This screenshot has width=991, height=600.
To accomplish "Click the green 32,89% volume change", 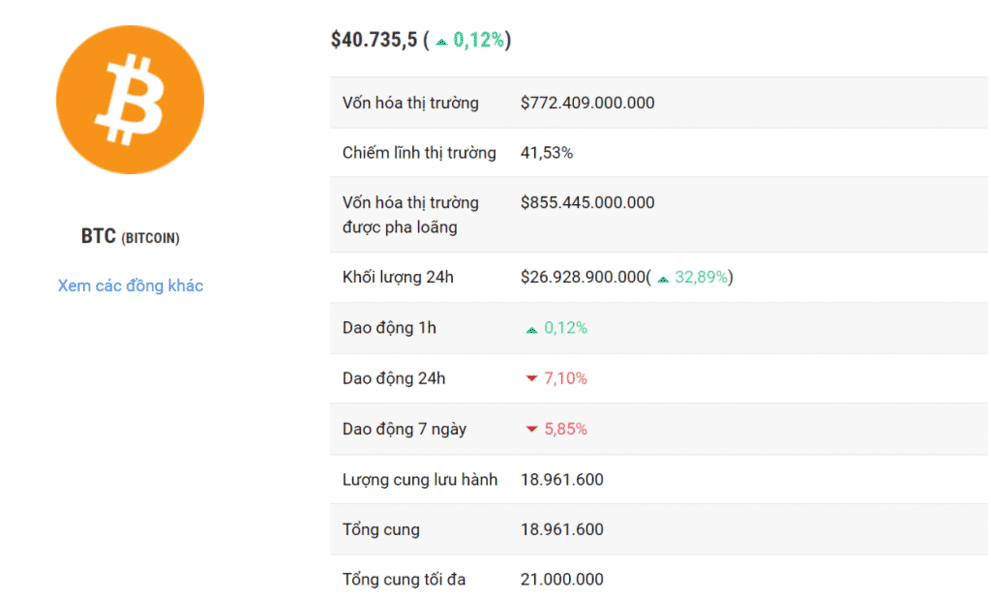I will 701,277.
